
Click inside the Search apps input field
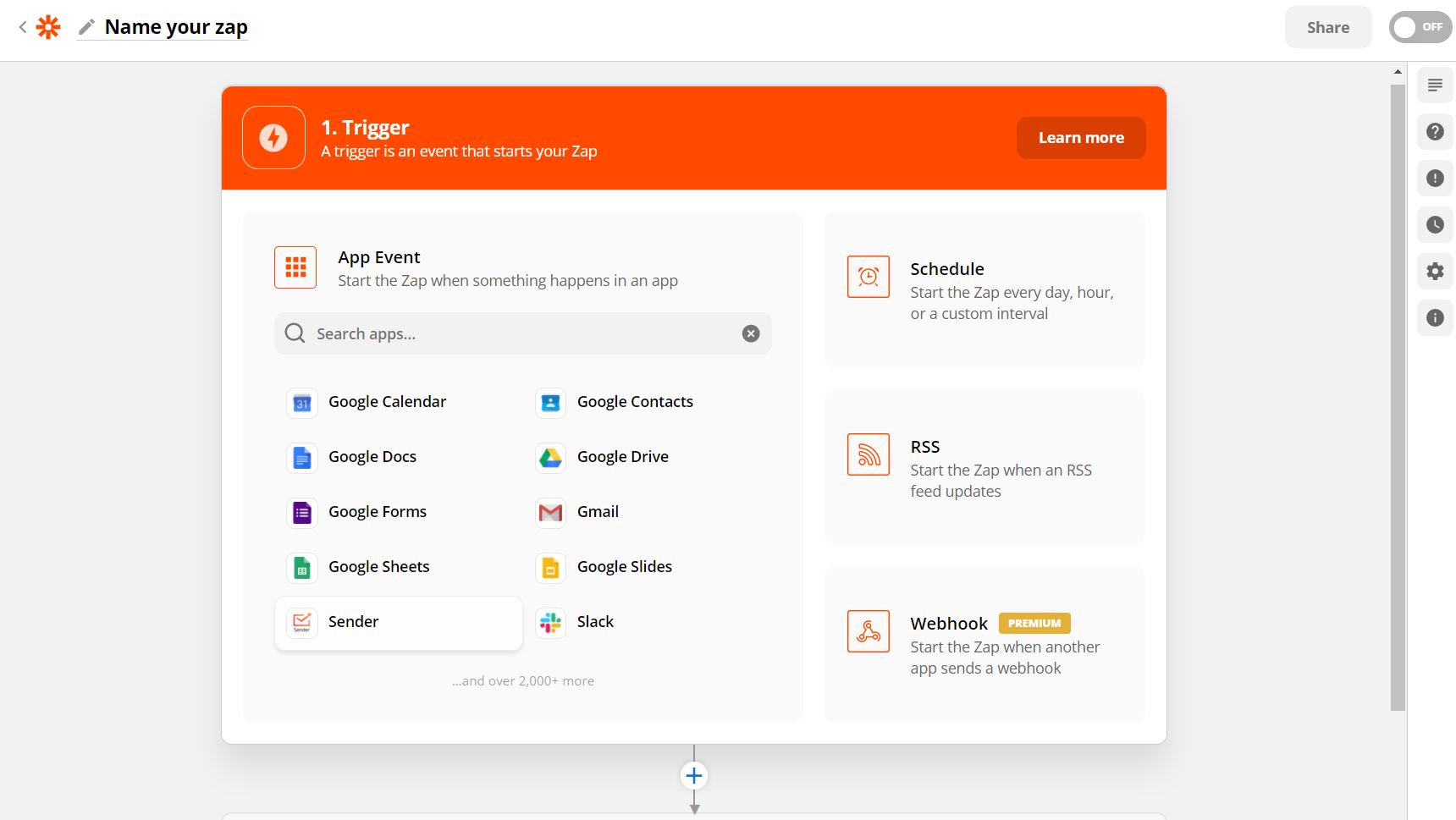508,333
